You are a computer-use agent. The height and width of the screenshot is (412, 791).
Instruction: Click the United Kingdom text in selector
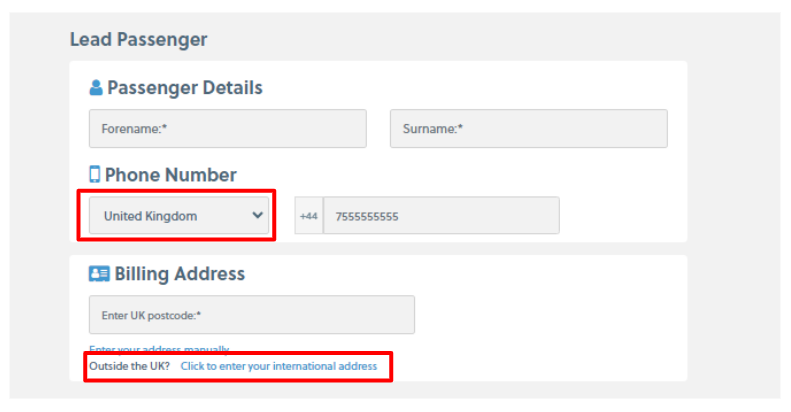pyautogui.click(x=151, y=216)
